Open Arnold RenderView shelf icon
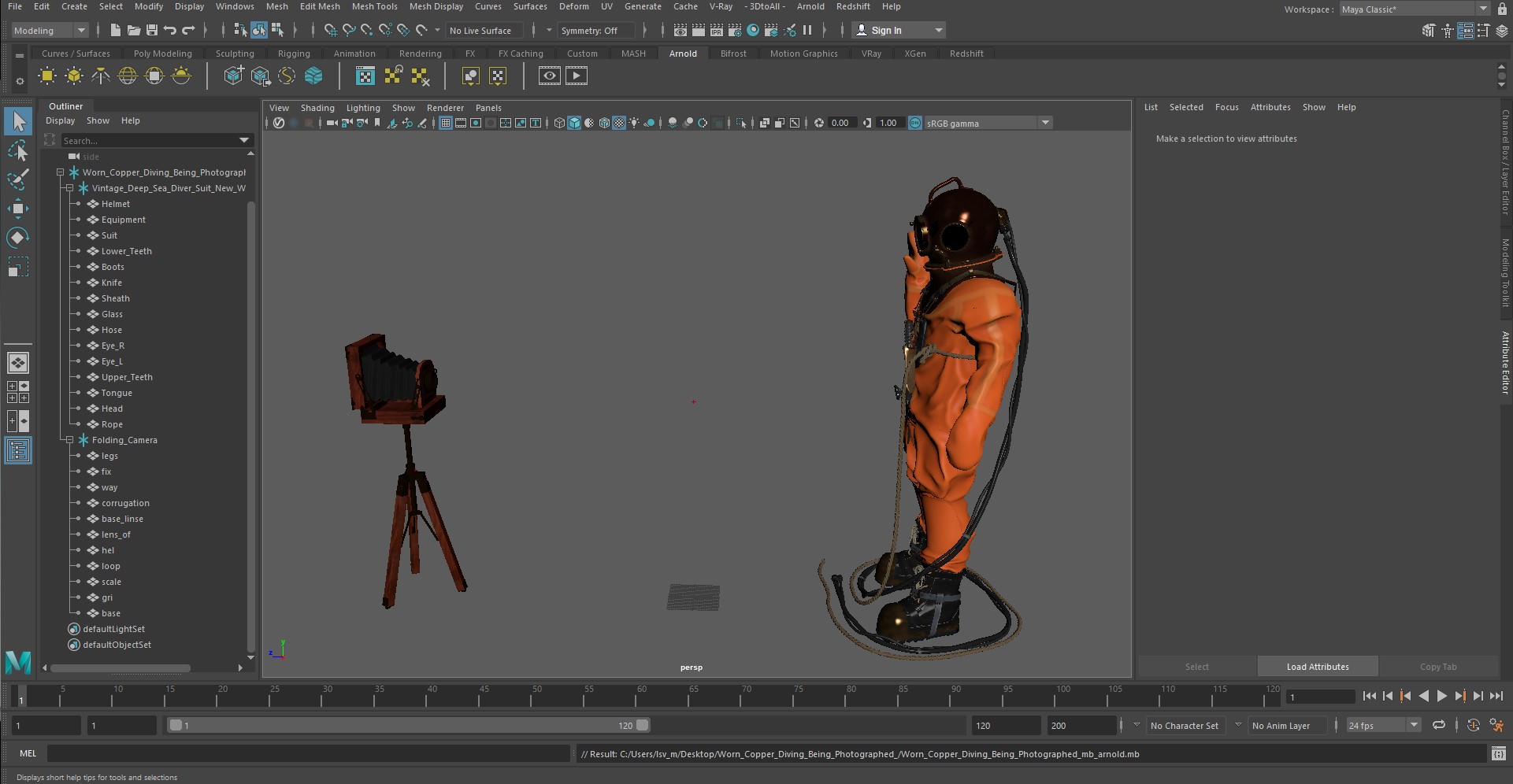Image resolution: width=1513 pixels, height=784 pixels. click(x=550, y=76)
